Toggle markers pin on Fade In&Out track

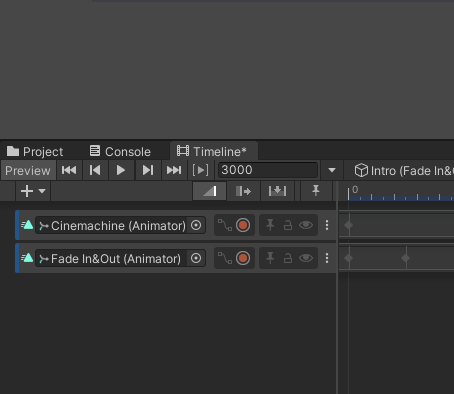[270, 258]
